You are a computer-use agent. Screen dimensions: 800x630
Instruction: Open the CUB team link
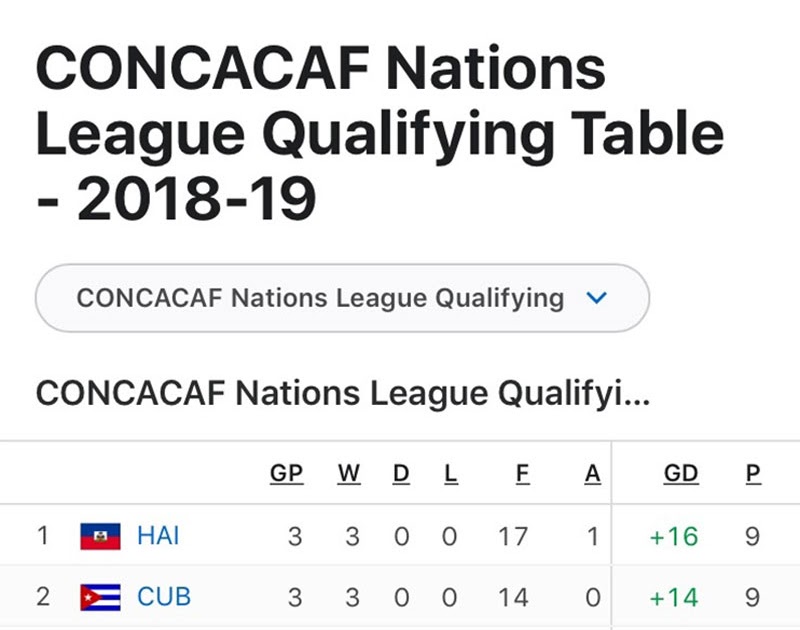click(x=164, y=597)
